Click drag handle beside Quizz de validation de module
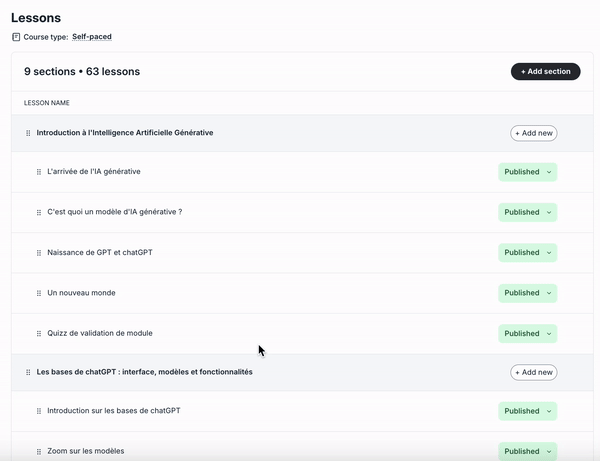Viewport: 600px width, 461px height. [39, 334]
